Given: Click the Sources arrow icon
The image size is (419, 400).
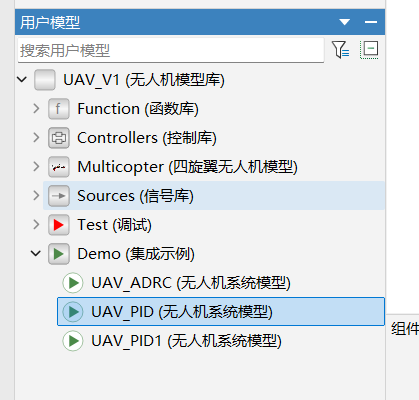Looking at the screenshot, I should [x=59, y=196].
